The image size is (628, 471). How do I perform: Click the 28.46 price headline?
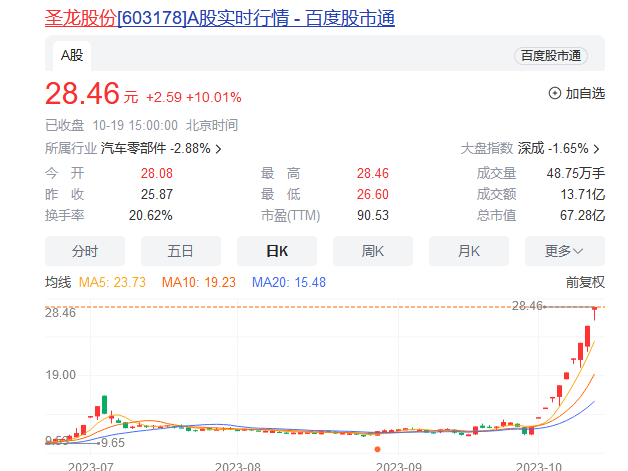(x=82, y=93)
